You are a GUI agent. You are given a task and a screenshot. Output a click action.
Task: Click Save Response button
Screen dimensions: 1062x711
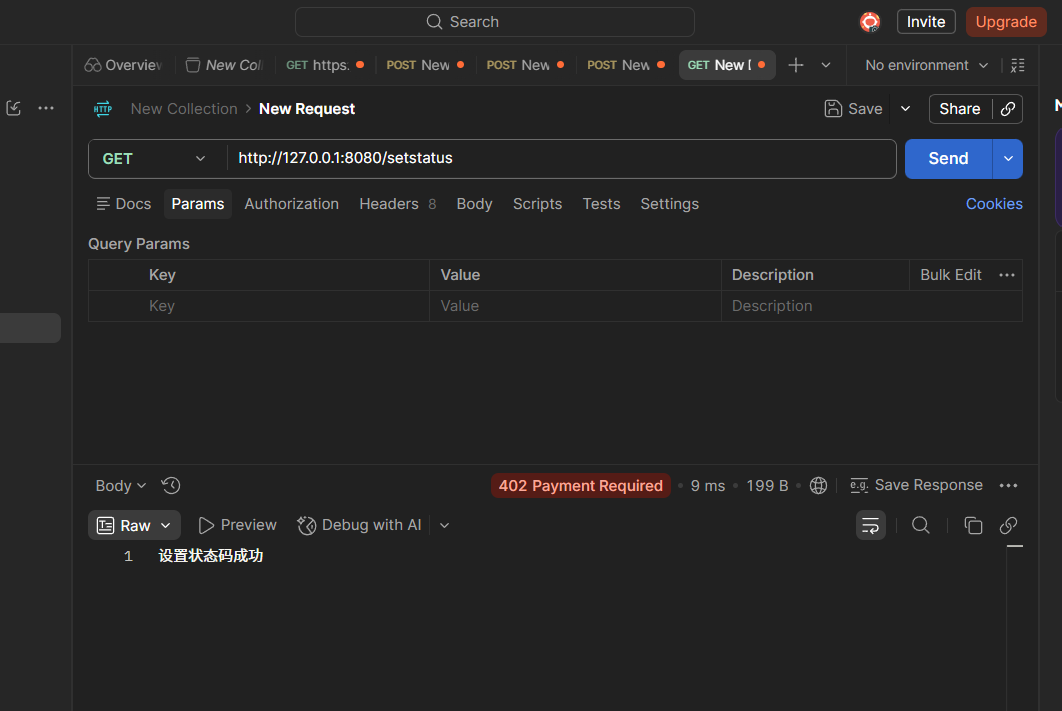(x=916, y=486)
